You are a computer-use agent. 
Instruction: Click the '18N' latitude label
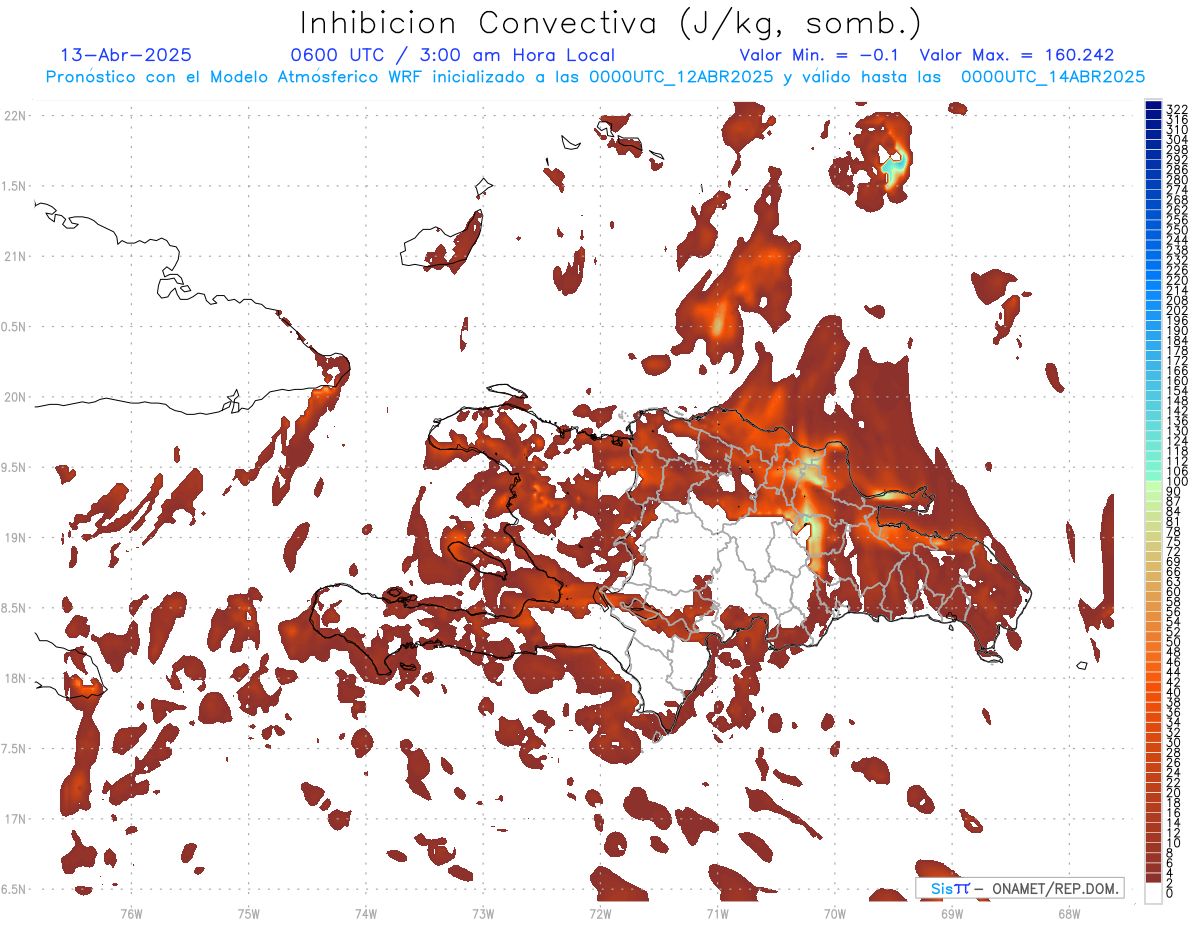(x=15, y=678)
